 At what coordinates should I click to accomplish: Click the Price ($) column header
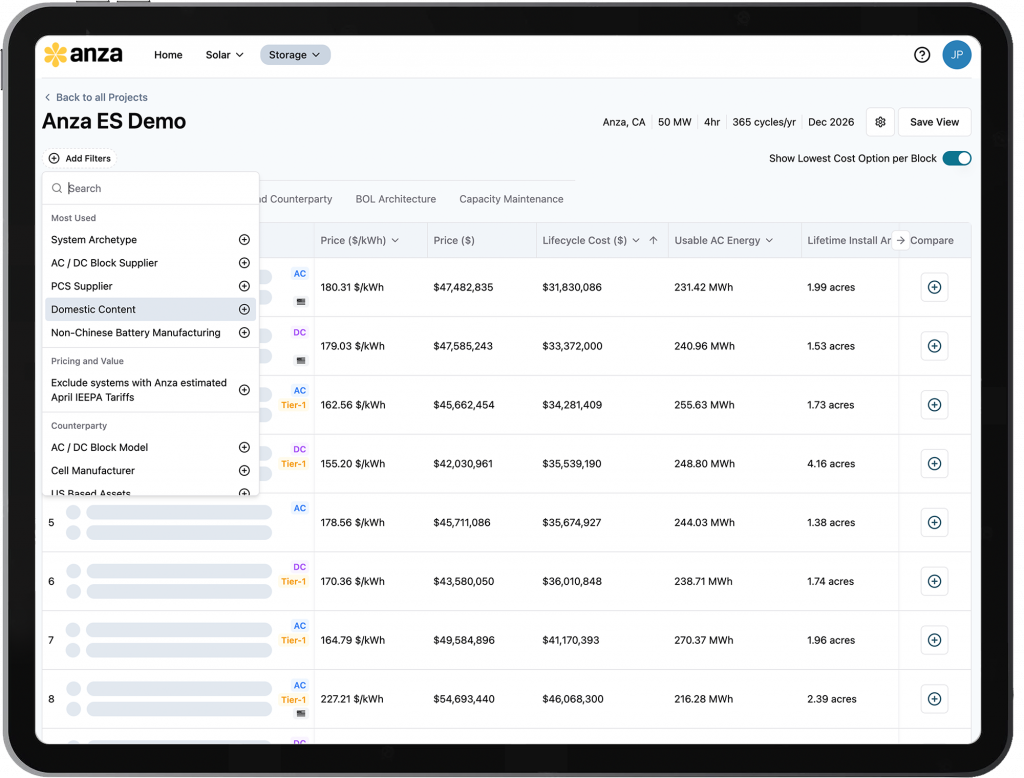pos(454,240)
